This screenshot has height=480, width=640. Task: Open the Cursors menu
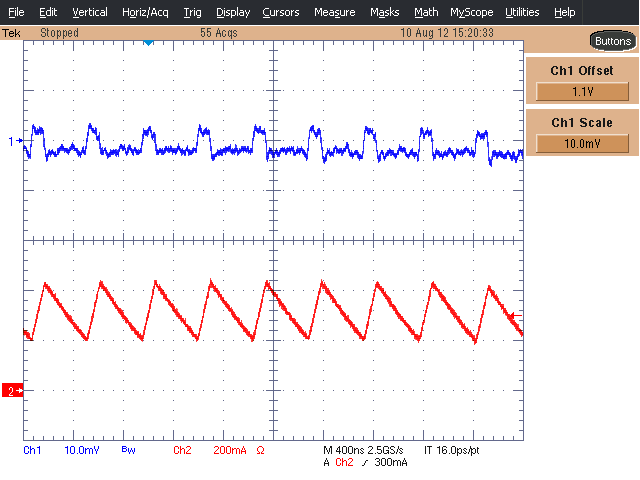click(281, 12)
